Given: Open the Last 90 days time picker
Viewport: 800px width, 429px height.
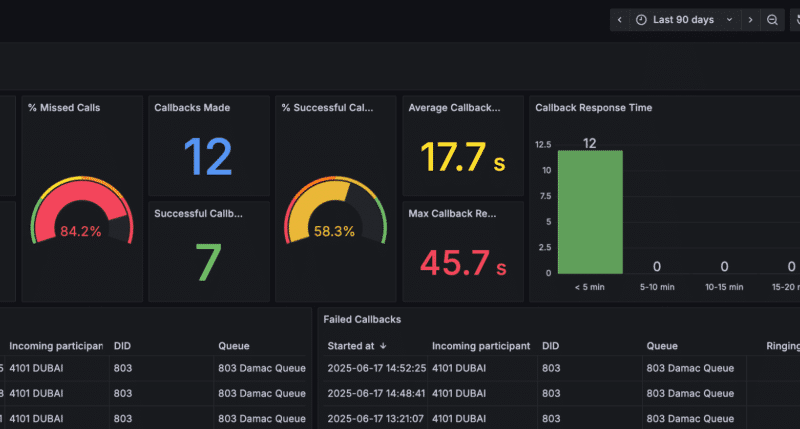Looking at the screenshot, I should point(685,20).
